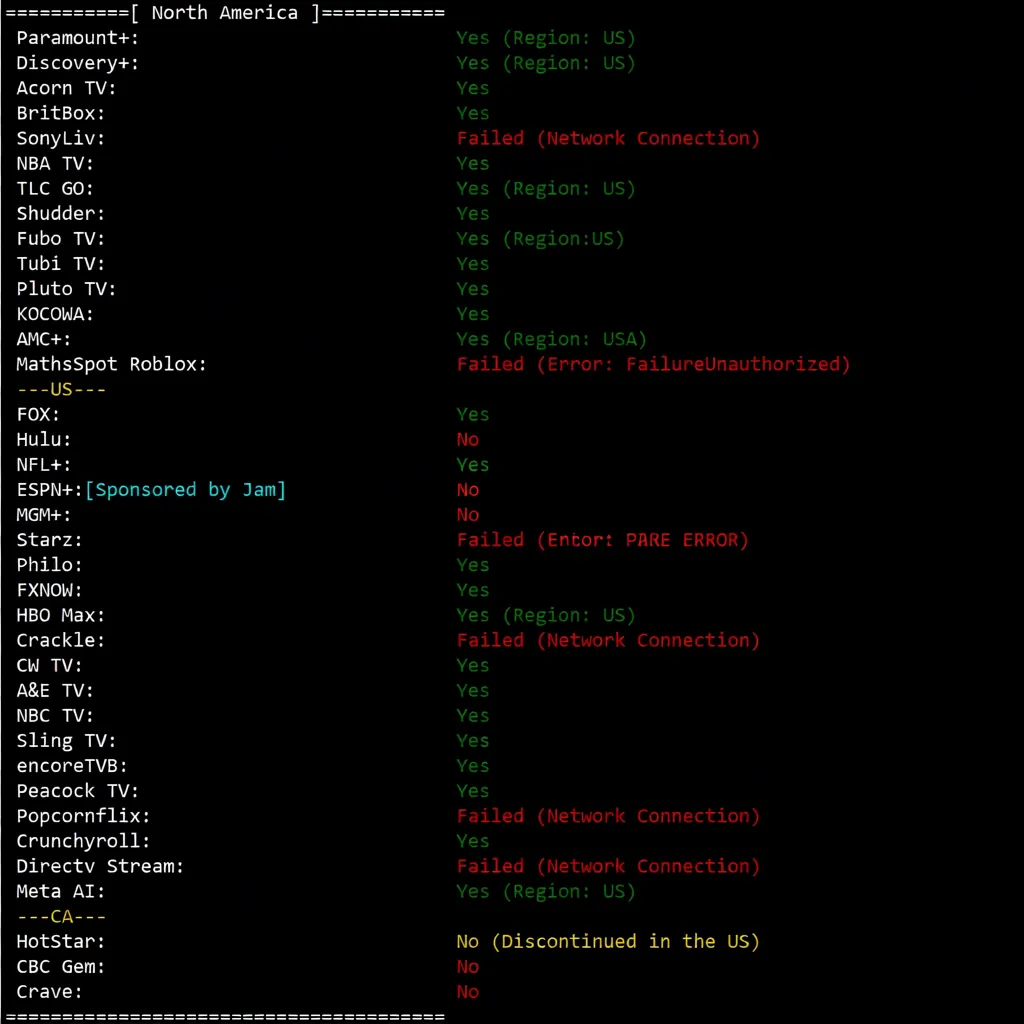This screenshot has height=1024, width=1024.
Task: Click the Discovery+ US region status
Action: [x=546, y=63]
